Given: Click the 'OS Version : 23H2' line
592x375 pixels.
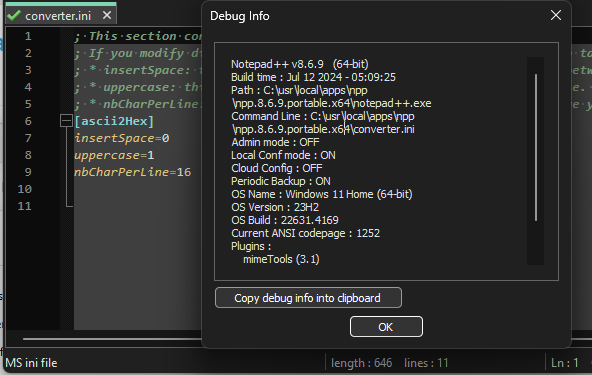Looking at the screenshot, I should [275, 207].
